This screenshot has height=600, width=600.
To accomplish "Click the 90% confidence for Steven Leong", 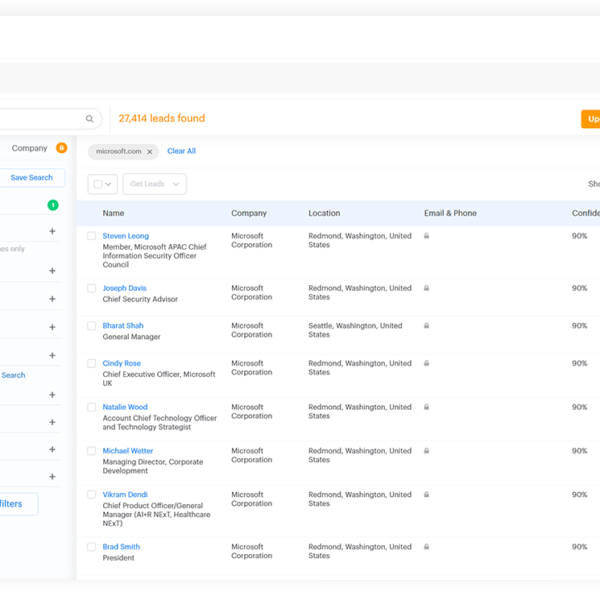I will pyautogui.click(x=579, y=236).
